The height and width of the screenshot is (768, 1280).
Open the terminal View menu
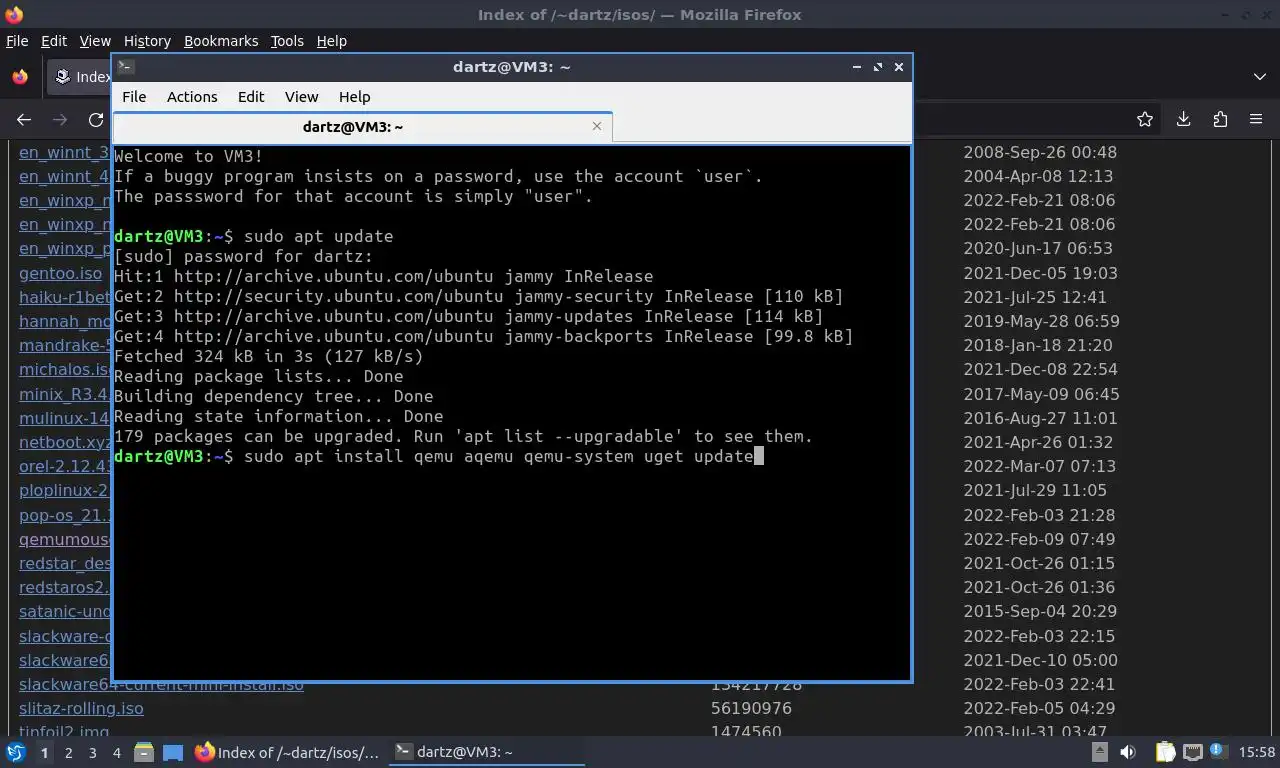coord(301,97)
